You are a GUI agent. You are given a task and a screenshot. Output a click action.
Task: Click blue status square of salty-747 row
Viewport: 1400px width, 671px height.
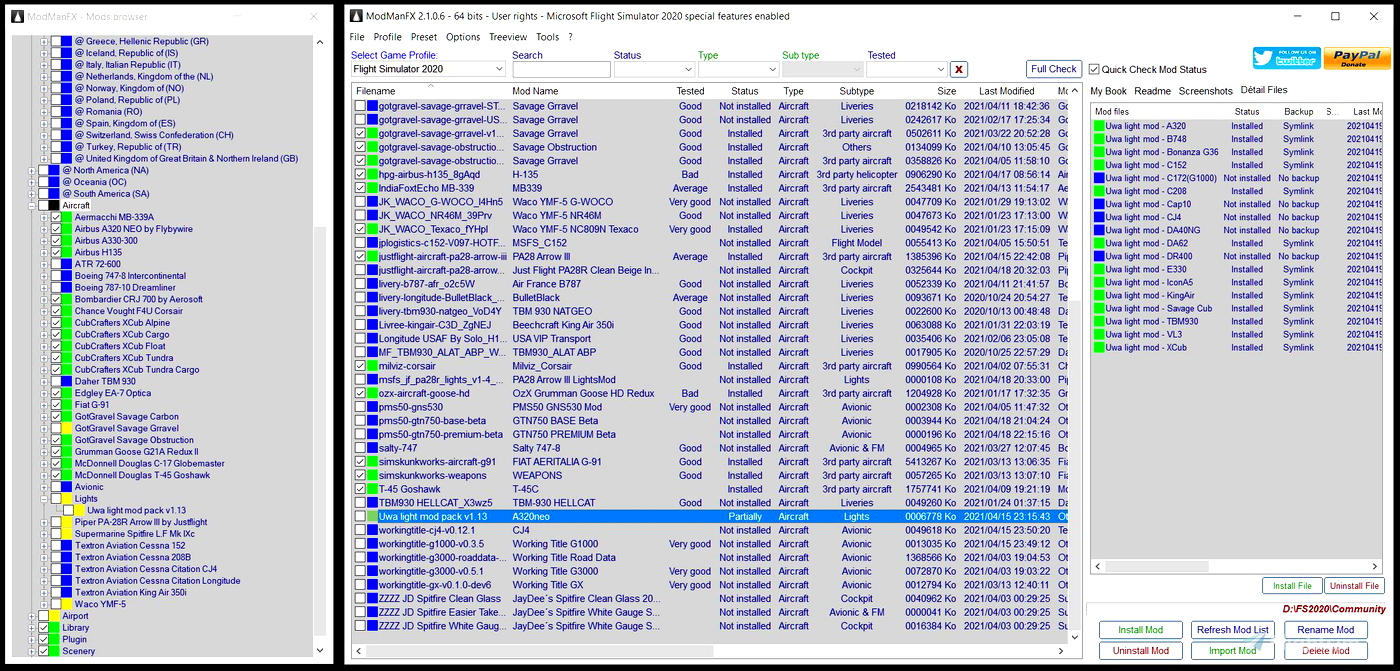coord(372,448)
